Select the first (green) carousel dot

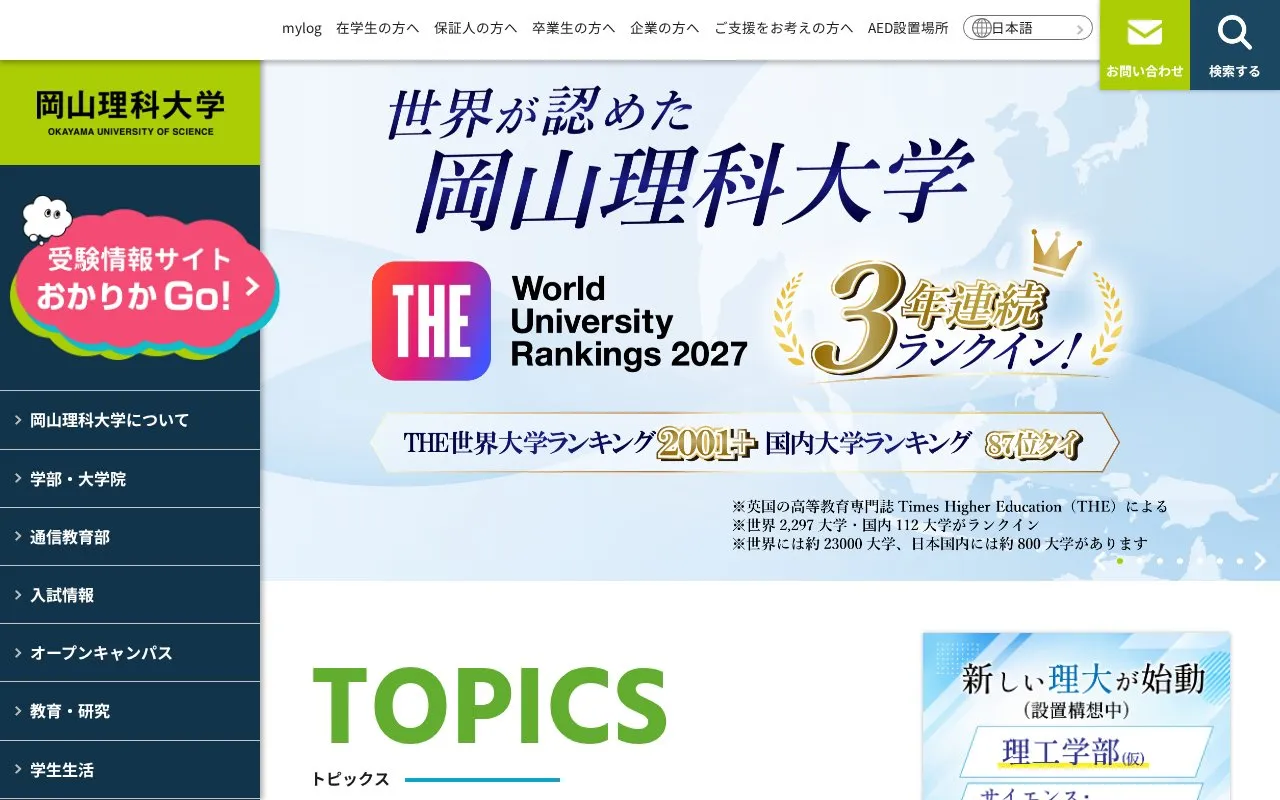1120,561
